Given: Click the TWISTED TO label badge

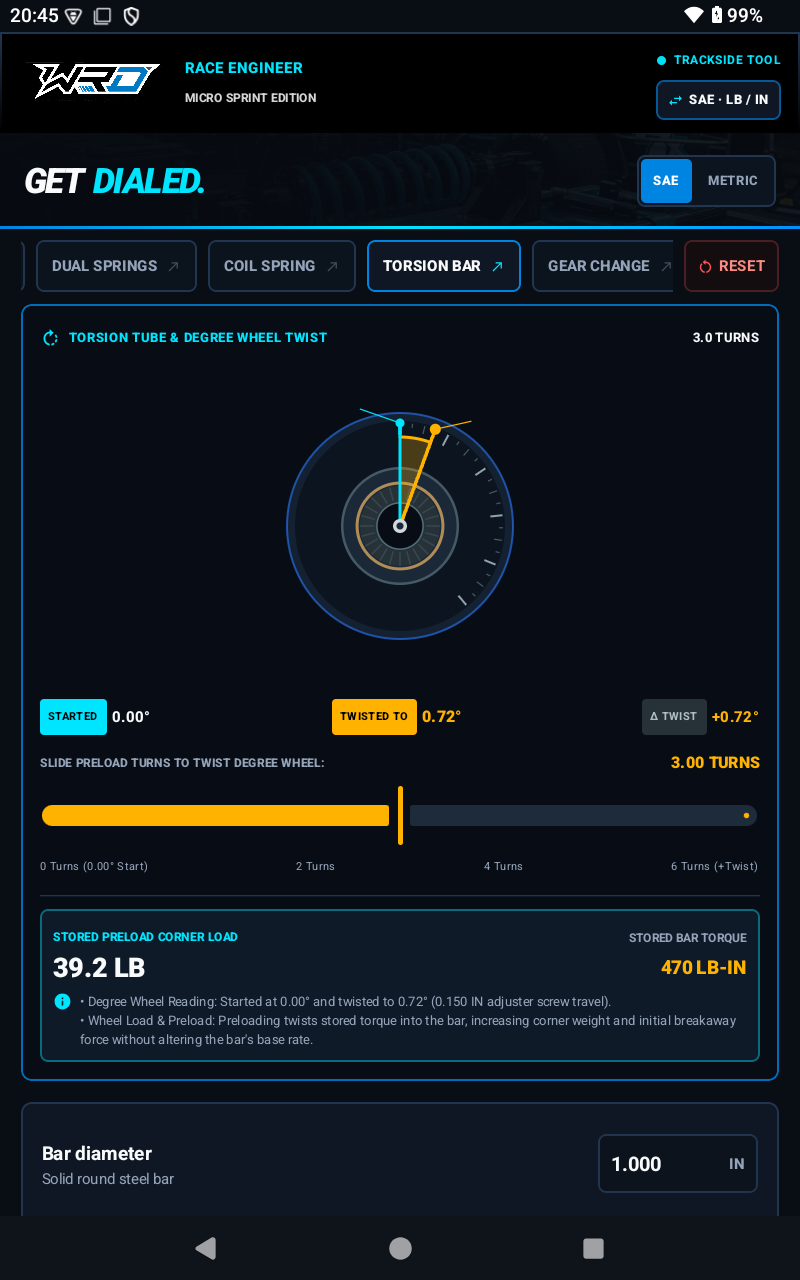Looking at the screenshot, I should coord(374,717).
